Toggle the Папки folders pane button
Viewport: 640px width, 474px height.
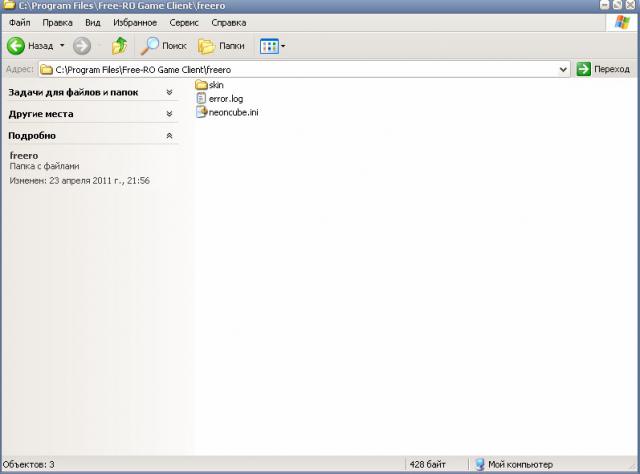tap(221, 46)
